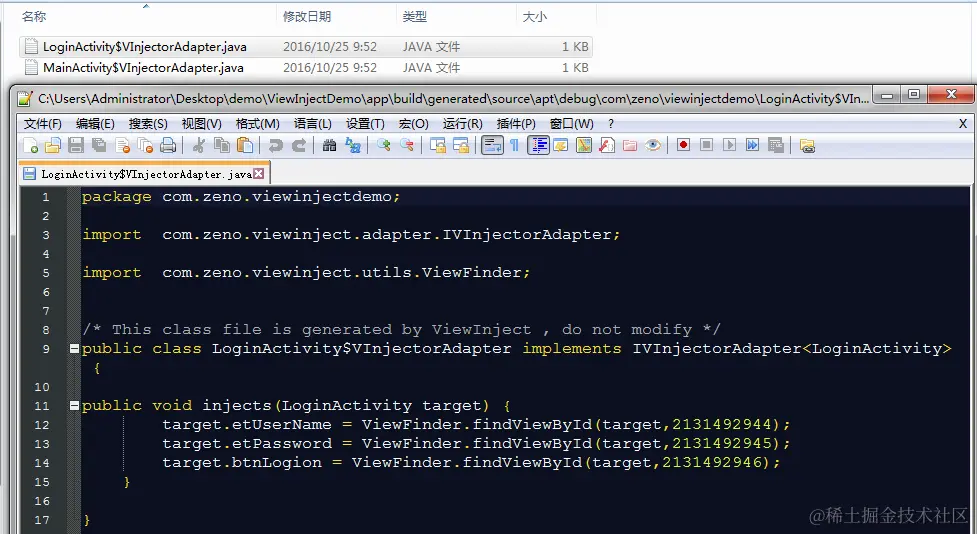The image size is (977, 534).
Task: Click the Cut scissors icon
Action: [199, 146]
